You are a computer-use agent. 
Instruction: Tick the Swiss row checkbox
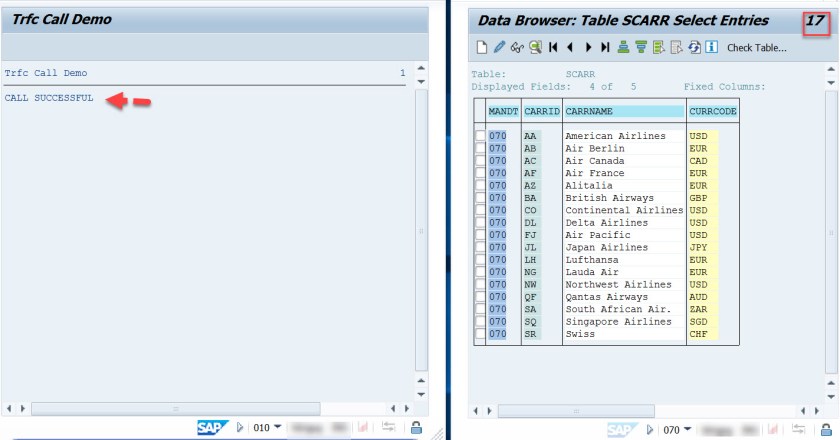point(480,334)
